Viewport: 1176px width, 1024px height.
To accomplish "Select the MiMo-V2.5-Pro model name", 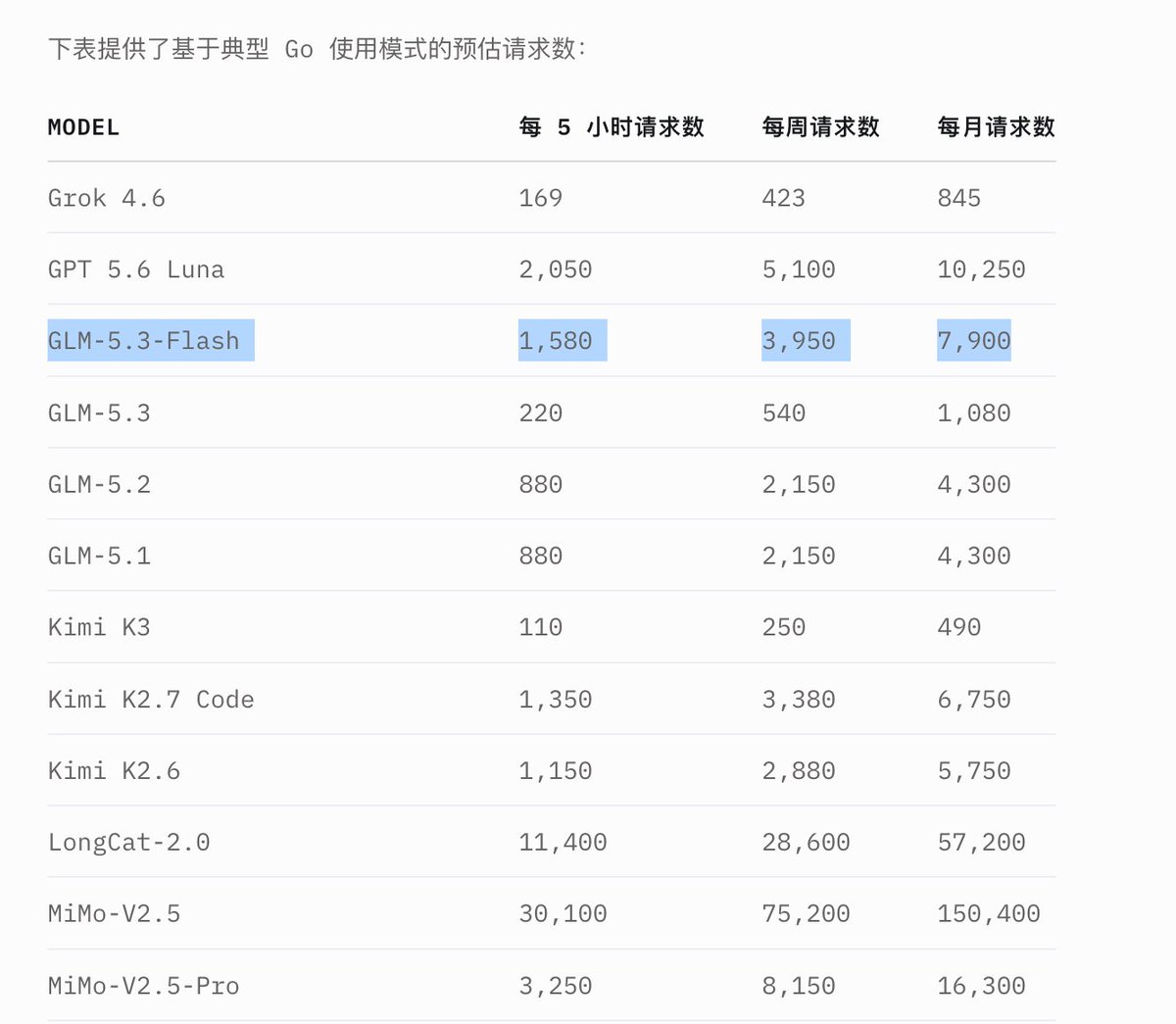I will (143, 986).
